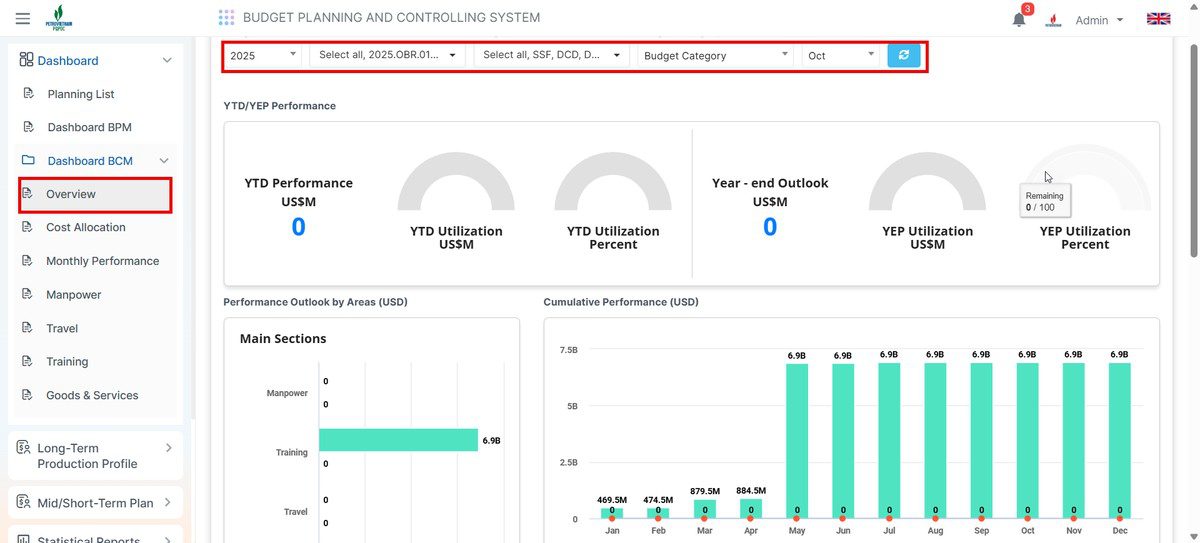Open the SSF, DCD department dropdown
The width and height of the screenshot is (1200, 543).
click(552, 56)
